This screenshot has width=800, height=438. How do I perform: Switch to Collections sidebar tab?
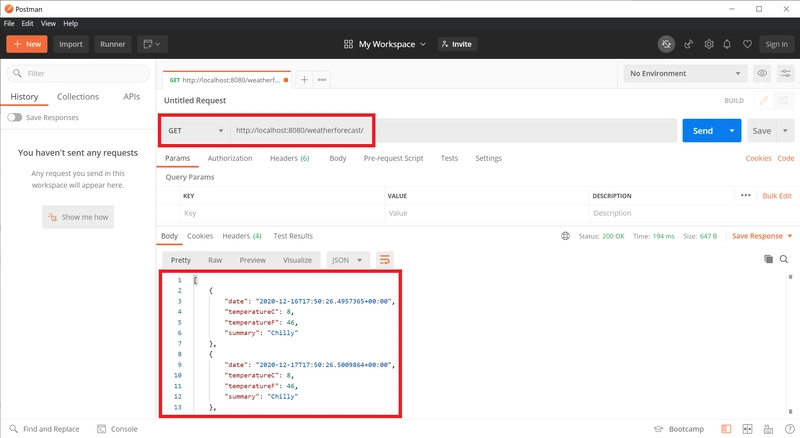(78, 96)
